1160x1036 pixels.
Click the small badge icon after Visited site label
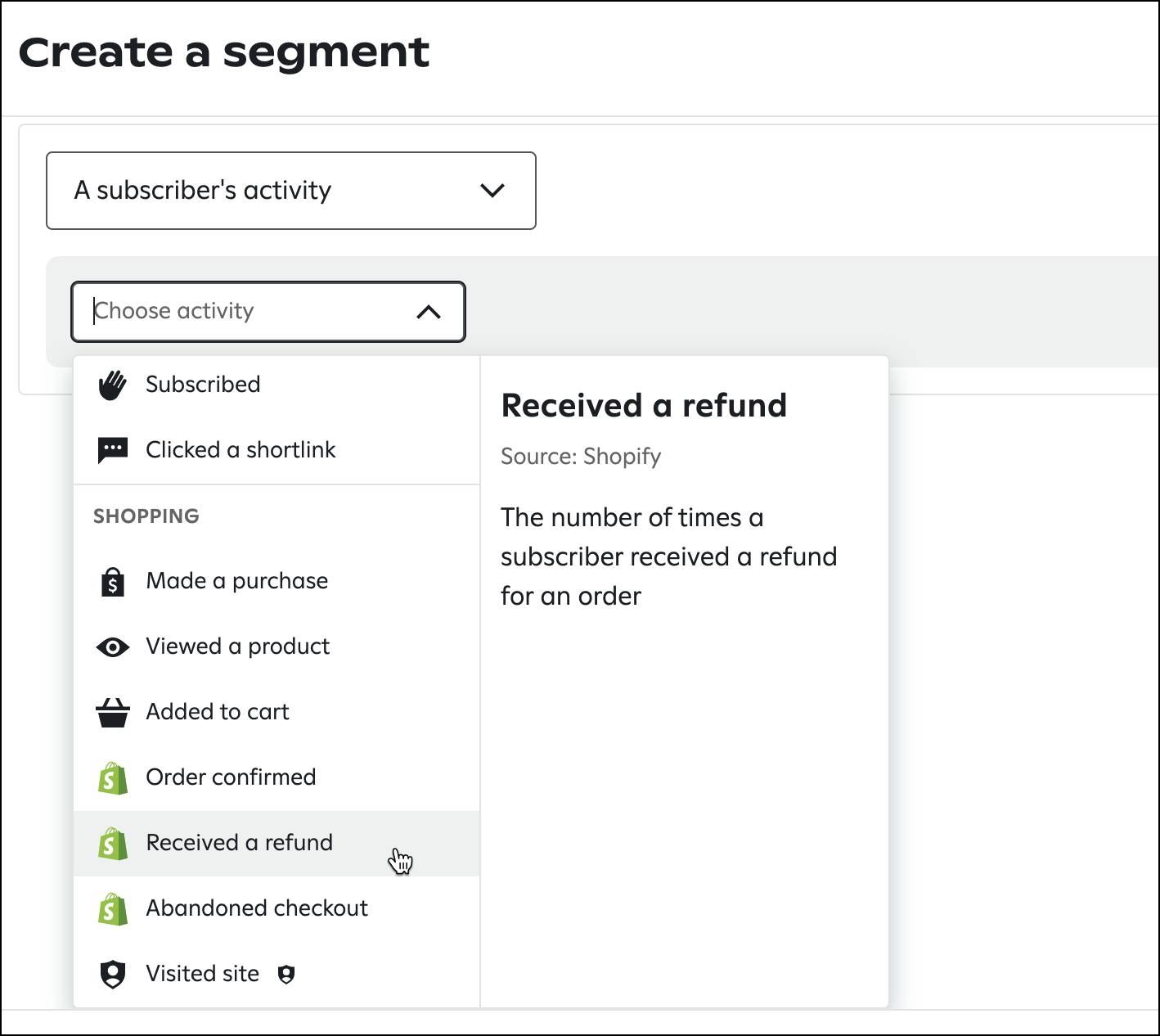287,974
